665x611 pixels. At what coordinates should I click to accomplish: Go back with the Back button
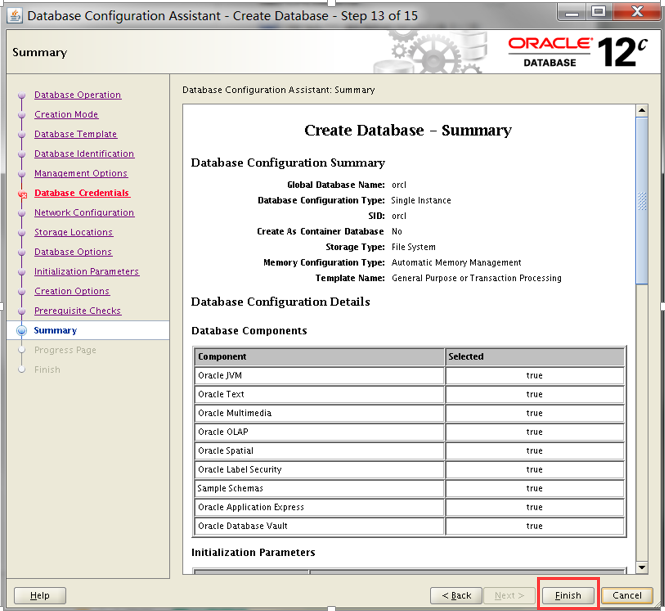click(x=456, y=596)
